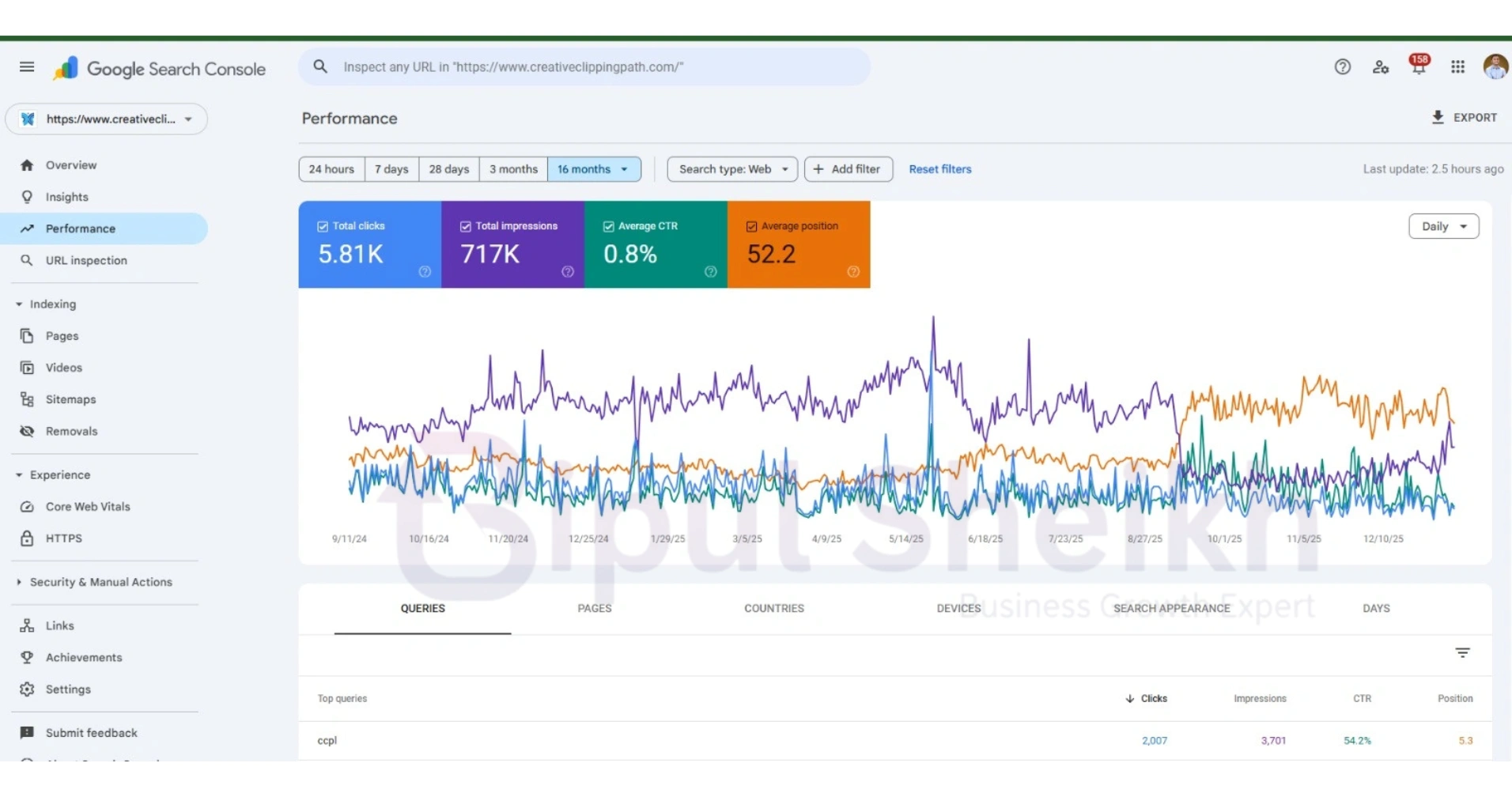
Task: Open the Daily chart granularity dropdown
Action: (1443, 226)
